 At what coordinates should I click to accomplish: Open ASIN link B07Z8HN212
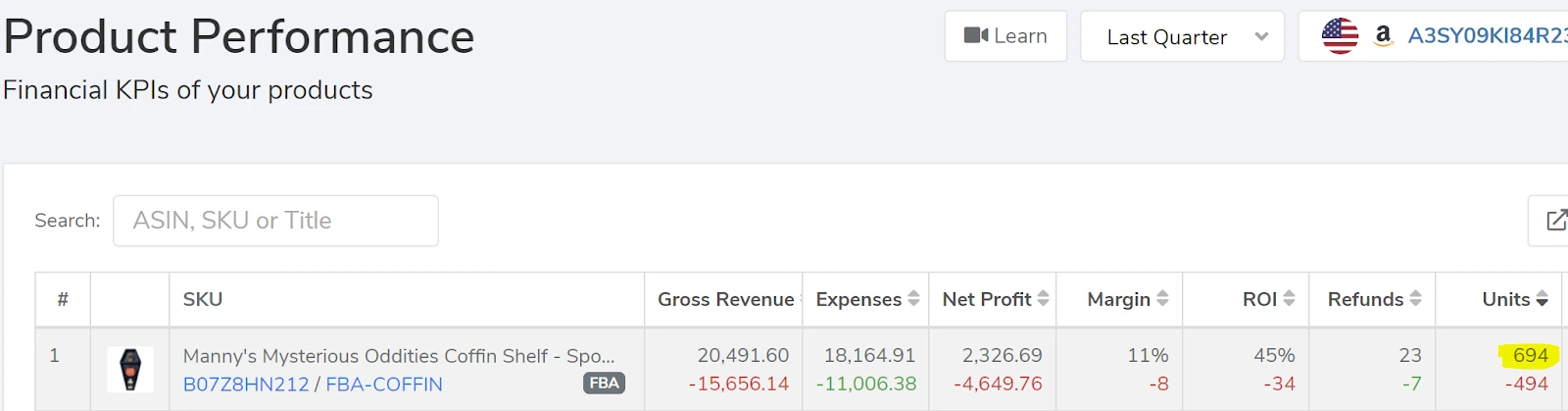pos(246,385)
